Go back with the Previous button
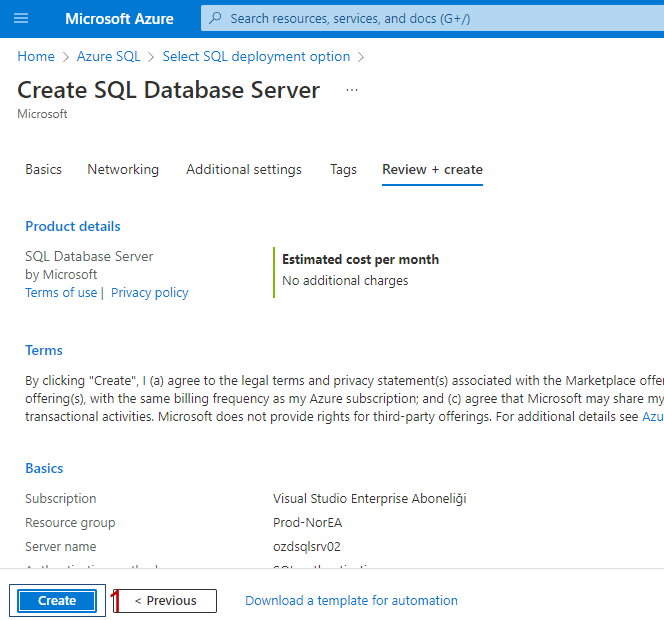The height and width of the screenshot is (620, 664). click(166, 601)
